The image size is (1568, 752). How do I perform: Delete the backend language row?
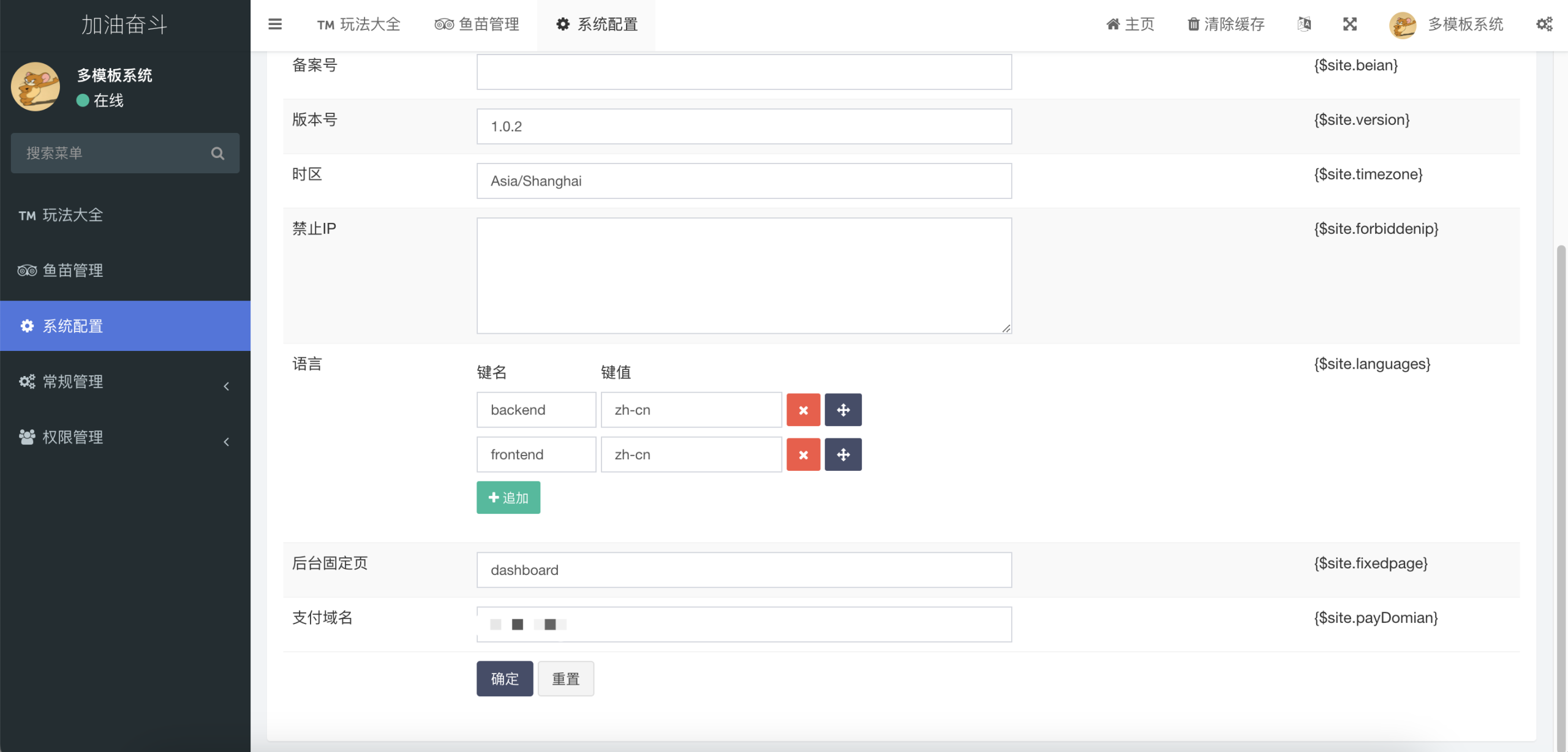pos(803,410)
